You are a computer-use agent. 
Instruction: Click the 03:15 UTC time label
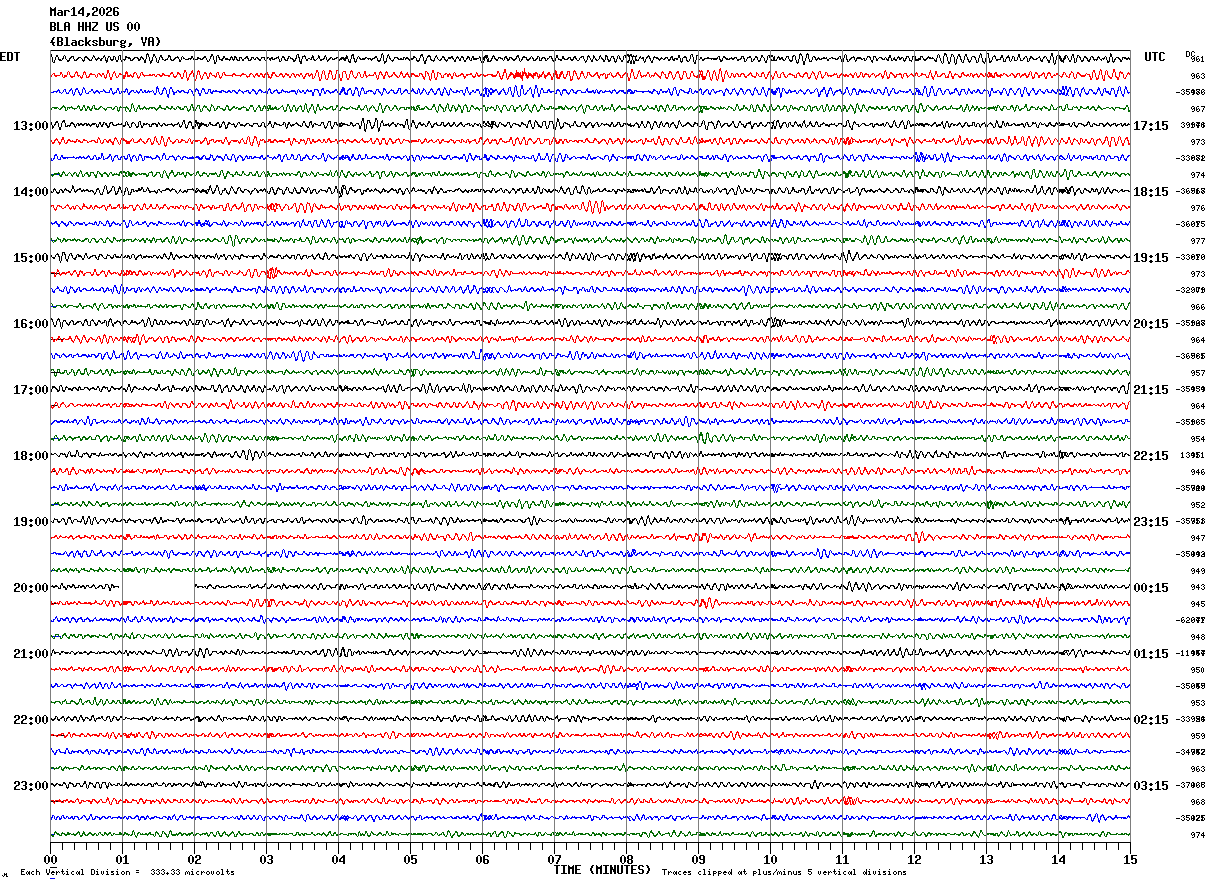point(1151,786)
